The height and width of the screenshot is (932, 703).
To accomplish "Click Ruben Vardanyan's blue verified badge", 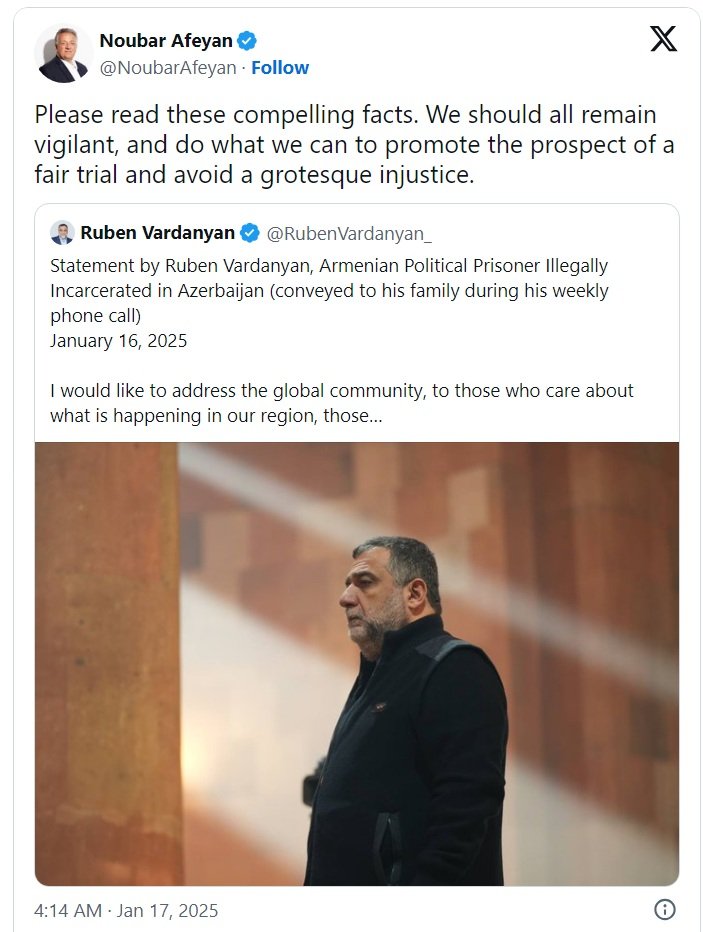I will [x=250, y=233].
